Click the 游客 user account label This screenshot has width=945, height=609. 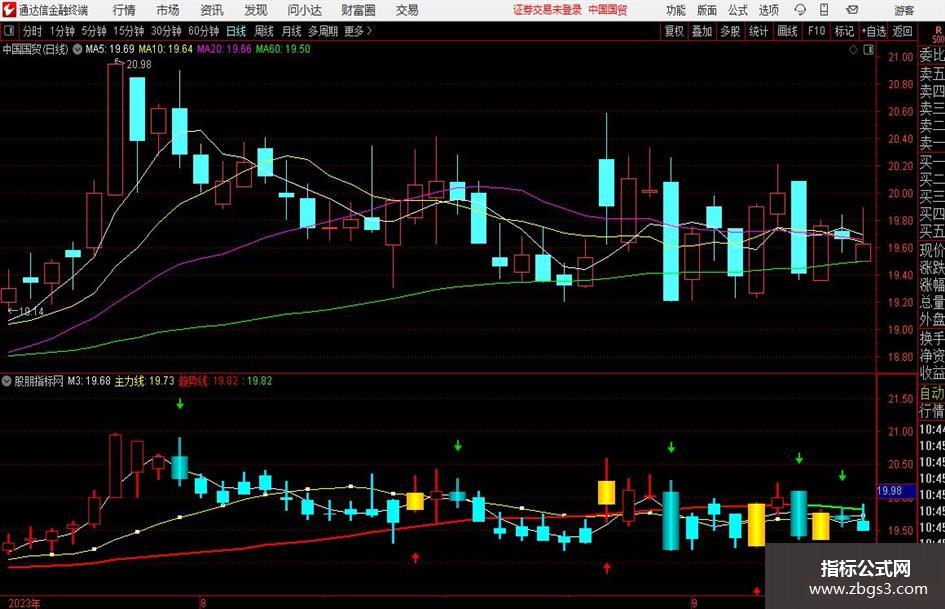903,10
